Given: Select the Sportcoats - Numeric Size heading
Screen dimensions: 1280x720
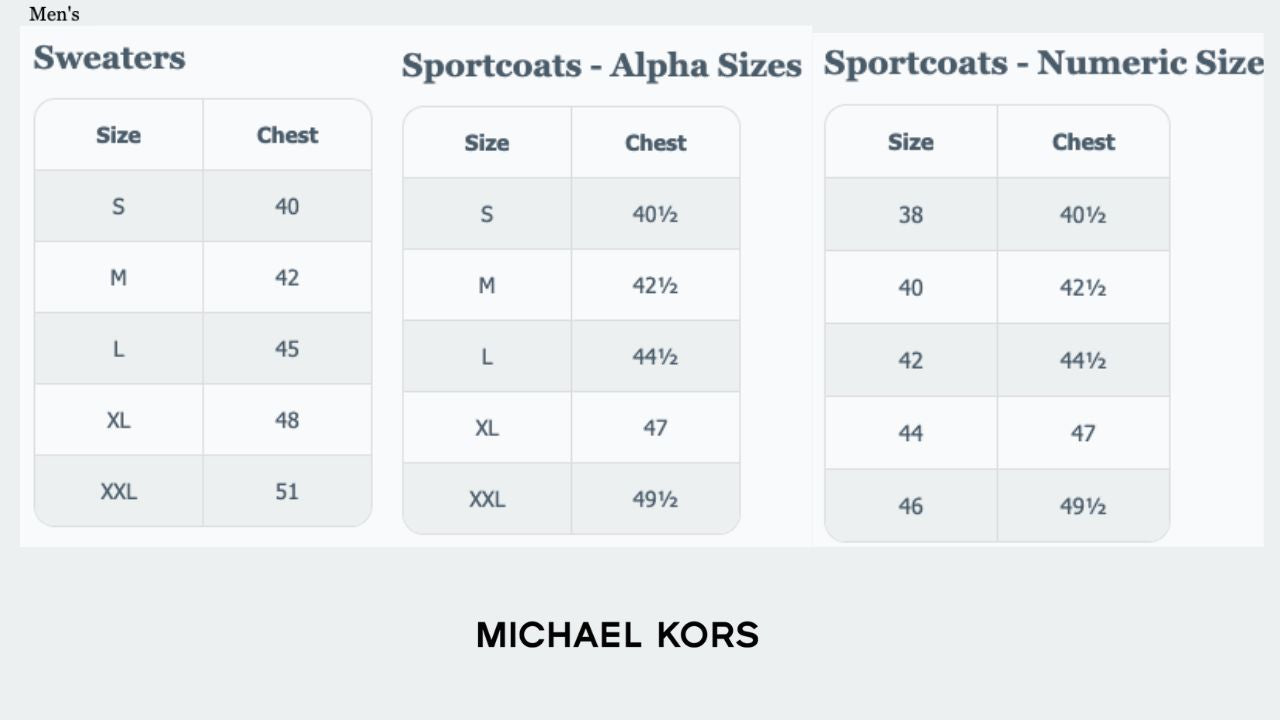Looking at the screenshot, I should 1043,64.
